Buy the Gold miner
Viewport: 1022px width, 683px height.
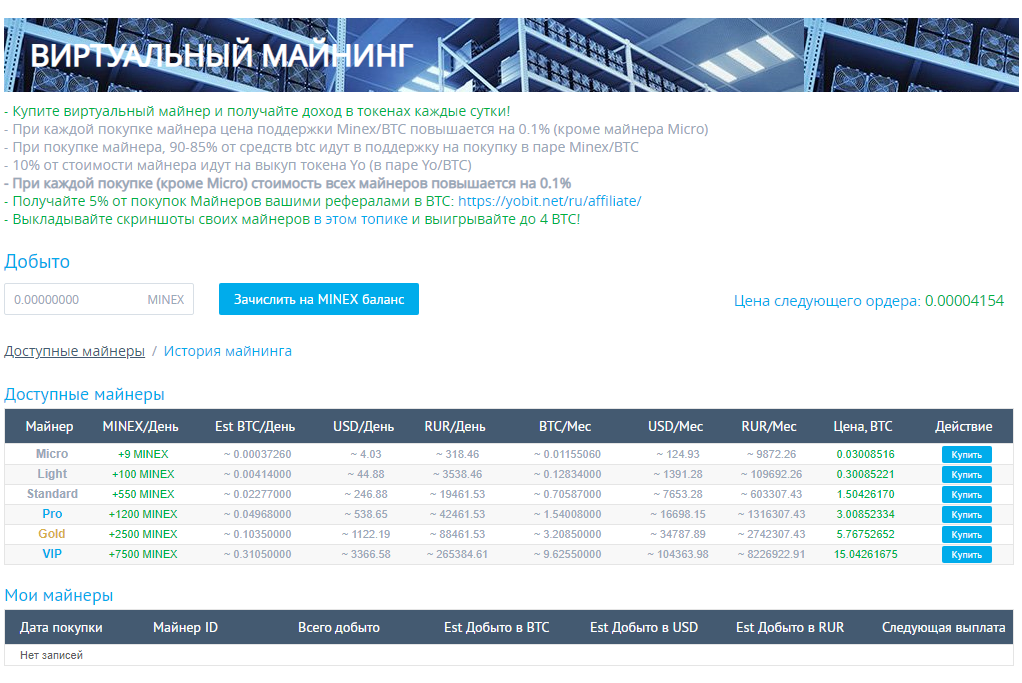(x=965, y=534)
